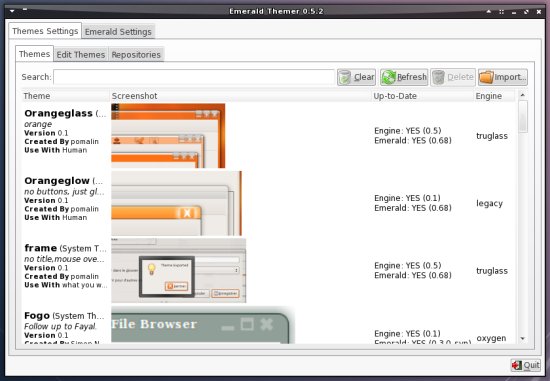Select the Themes Settings tab
The image size is (550, 381).
[45, 31]
